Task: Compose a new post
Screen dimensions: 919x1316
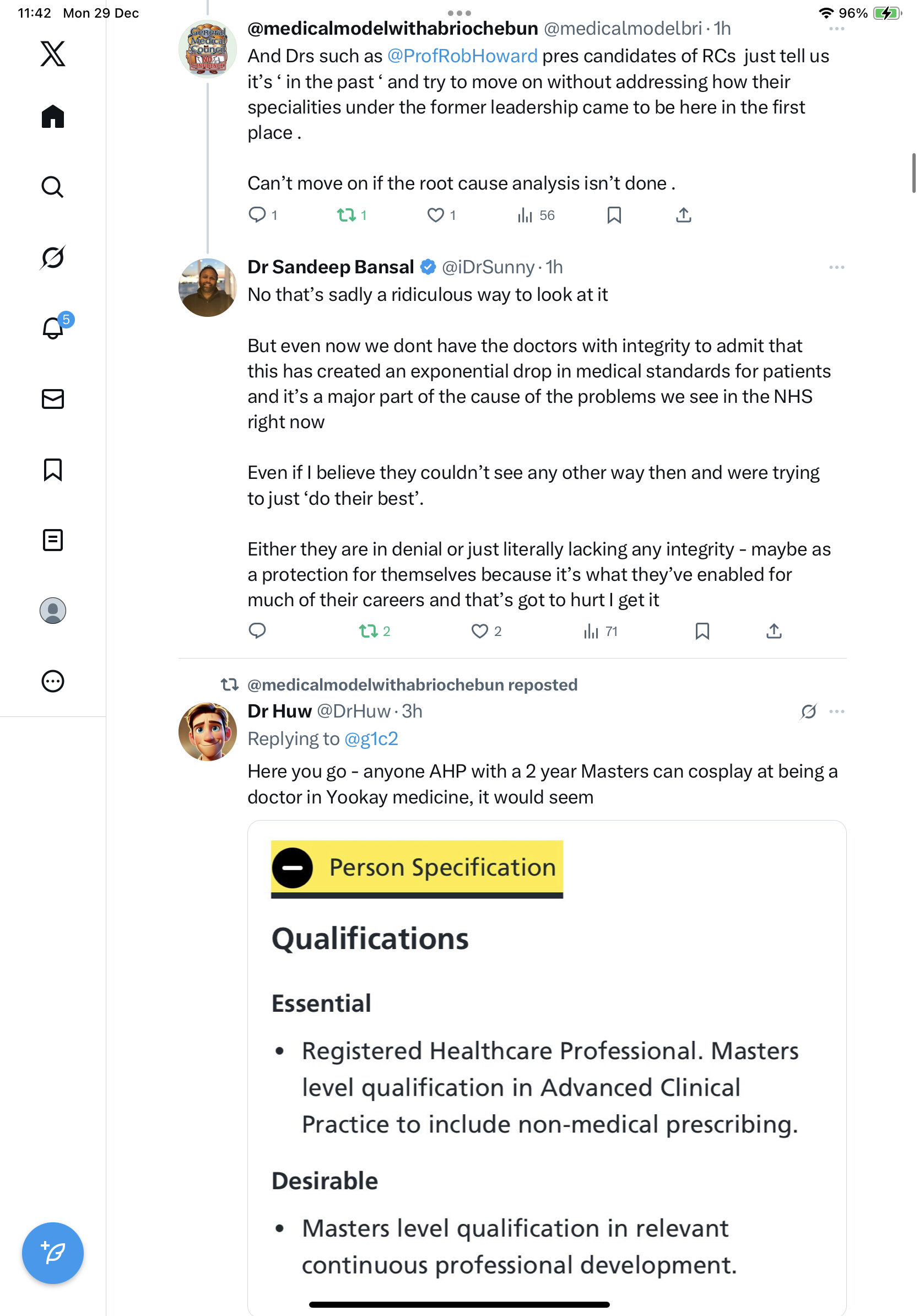Action: [53, 1253]
